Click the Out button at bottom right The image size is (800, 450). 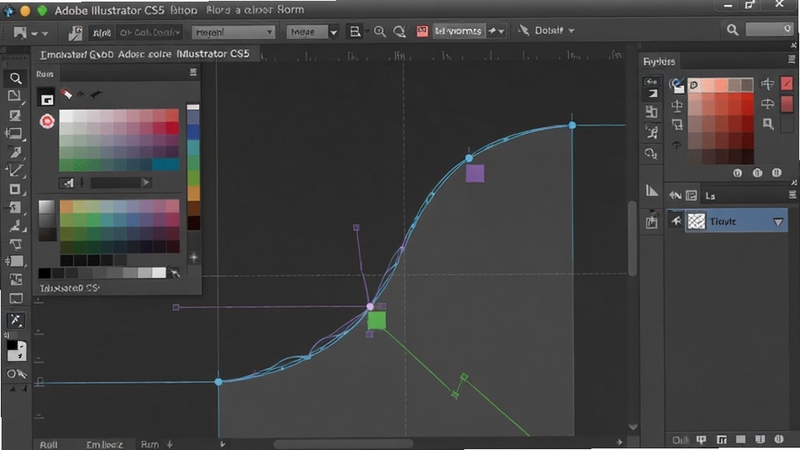click(680, 440)
